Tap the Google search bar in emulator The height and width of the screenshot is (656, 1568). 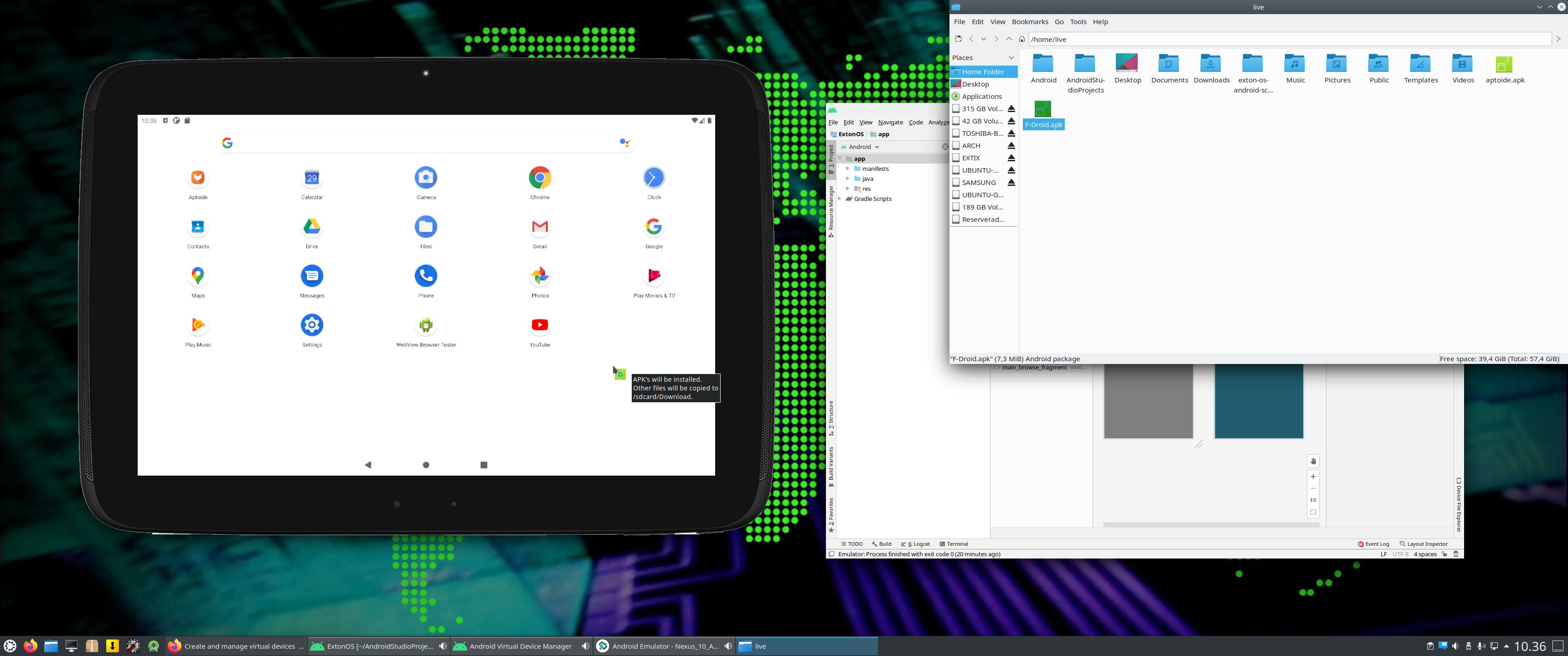click(426, 143)
